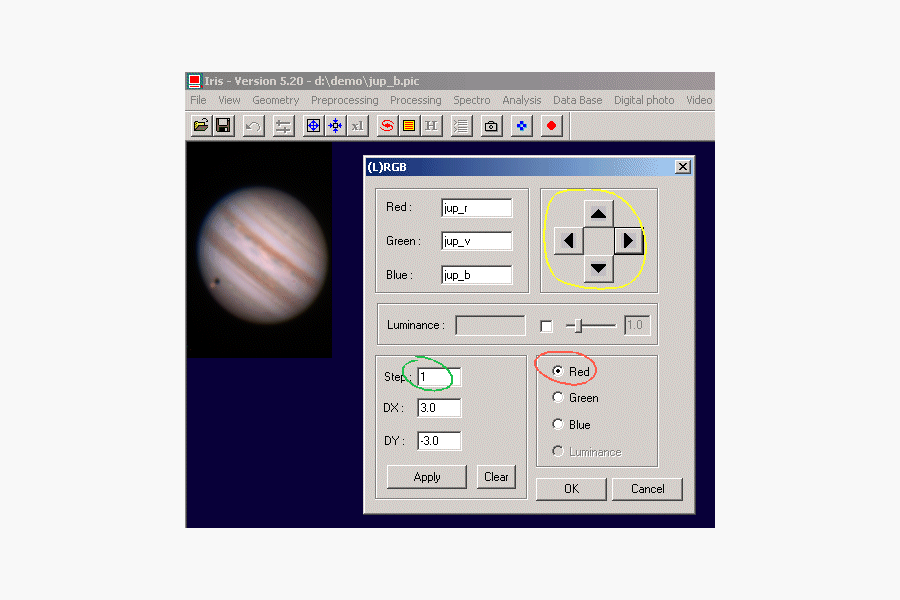Open the threshold sliders settings icon
Screen dimensions: 900x600
[283, 126]
